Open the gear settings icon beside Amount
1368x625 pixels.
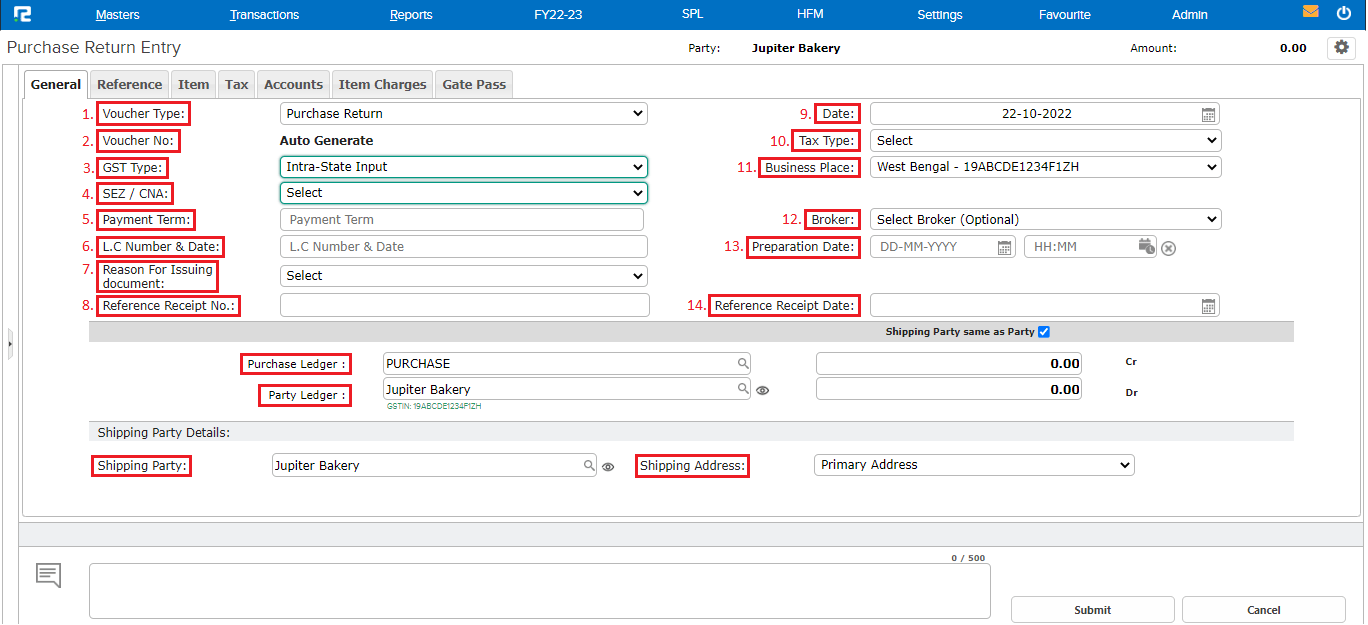pyautogui.click(x=1340, y=48)
